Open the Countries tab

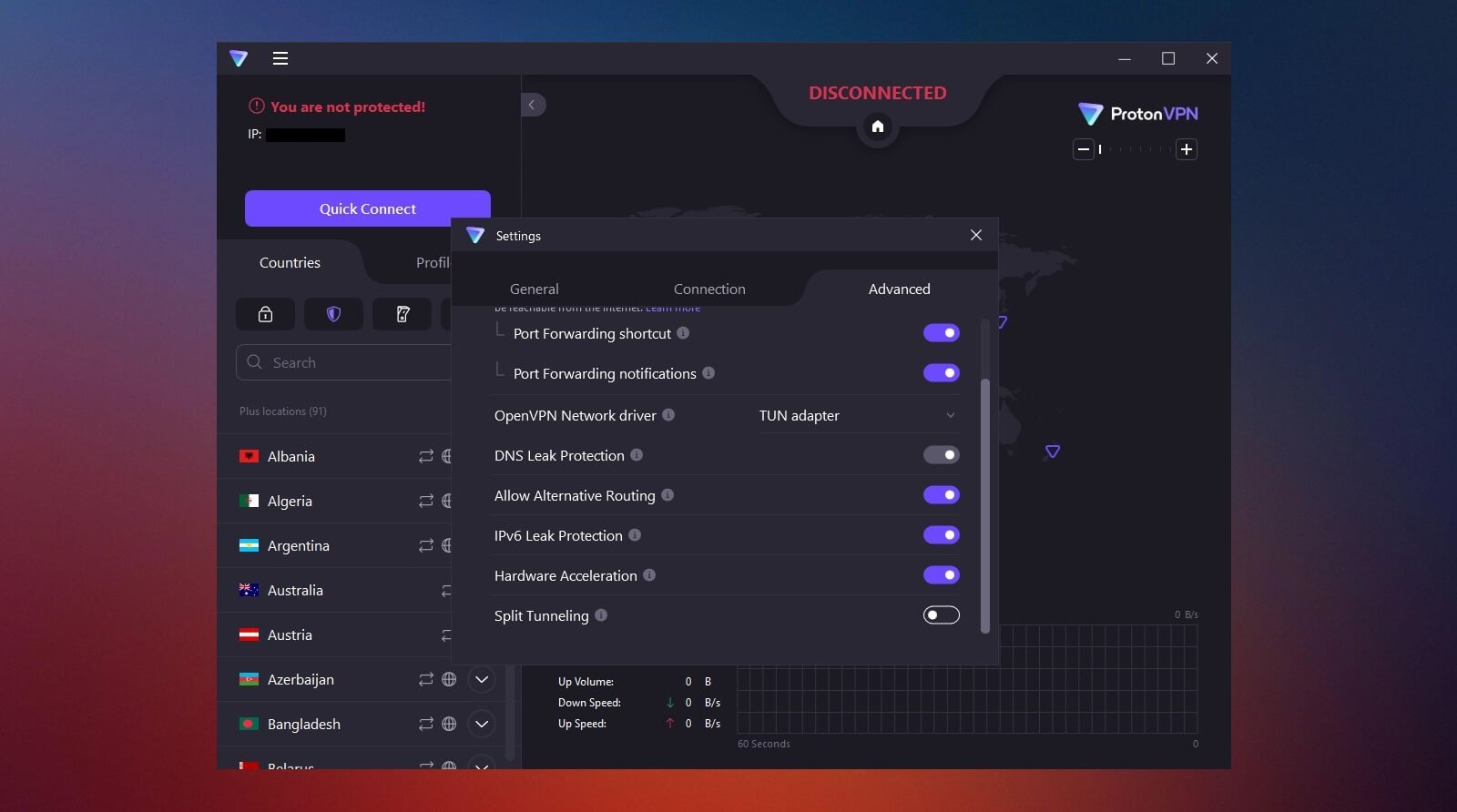290,262
